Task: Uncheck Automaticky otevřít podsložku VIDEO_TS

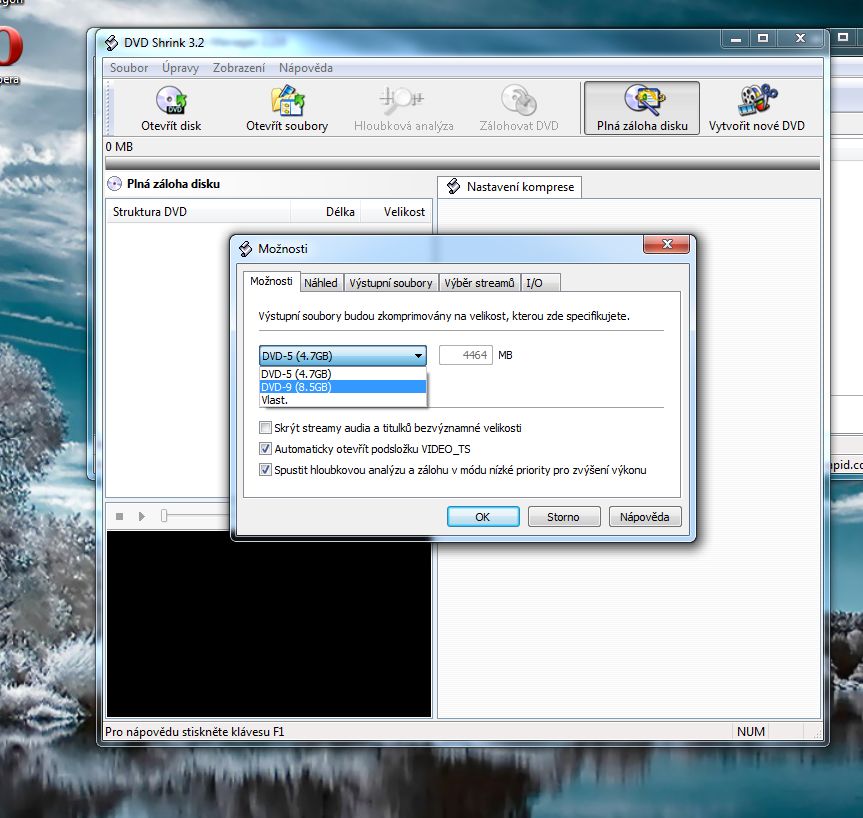Action: click(x=265, y=449)
